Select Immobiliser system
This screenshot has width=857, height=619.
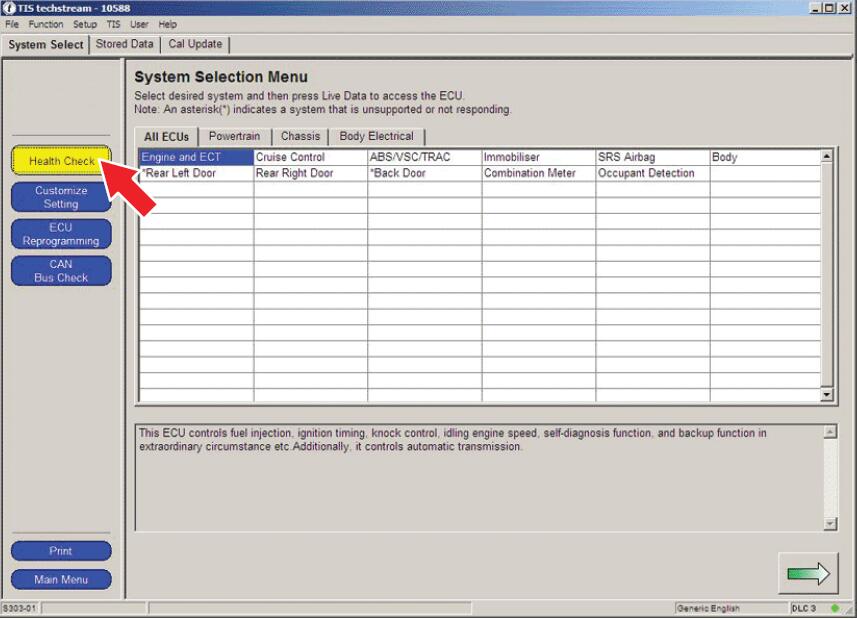pos(539,157)
